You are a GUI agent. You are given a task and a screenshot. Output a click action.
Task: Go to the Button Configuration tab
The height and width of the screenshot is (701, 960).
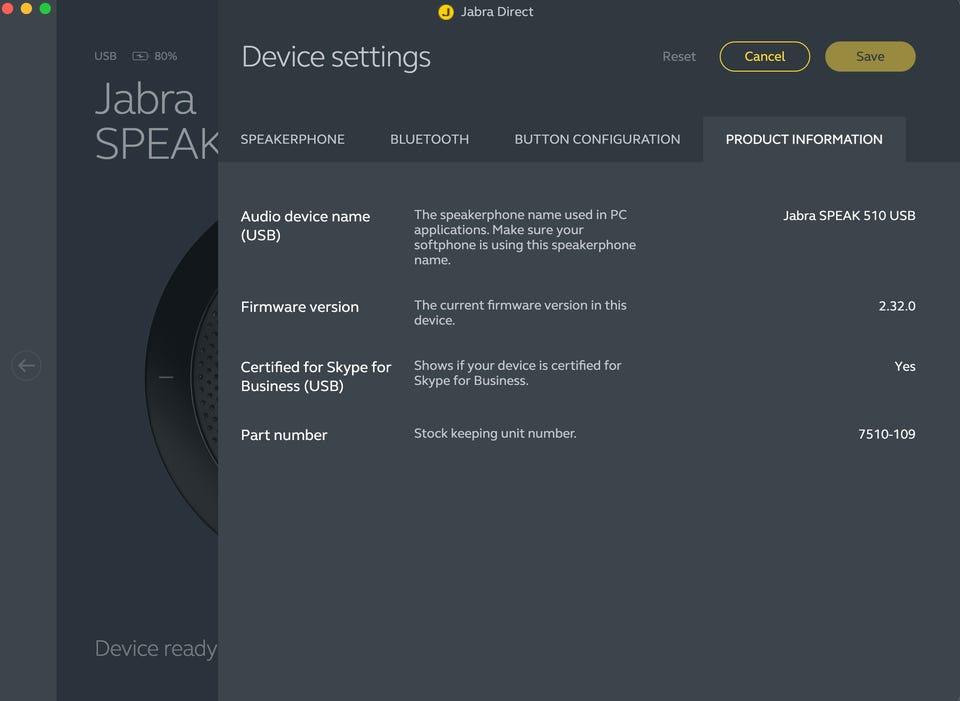[x=597, y=139]
